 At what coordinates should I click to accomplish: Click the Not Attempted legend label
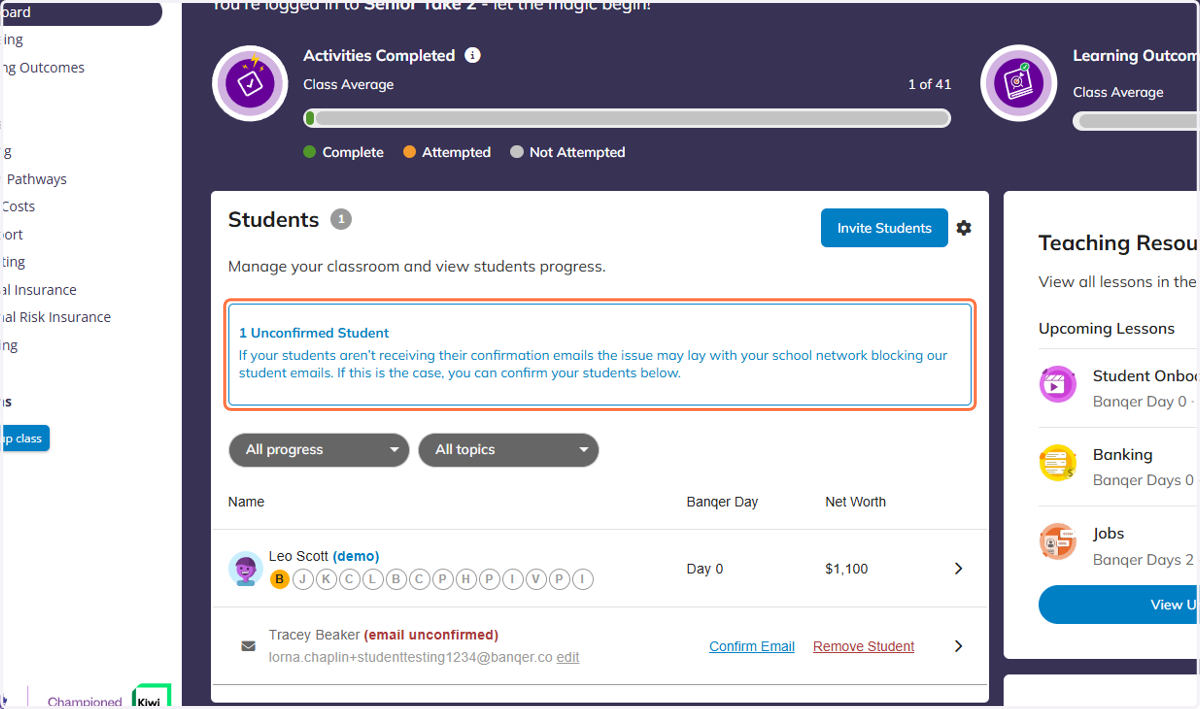click(x=577, y=153)
